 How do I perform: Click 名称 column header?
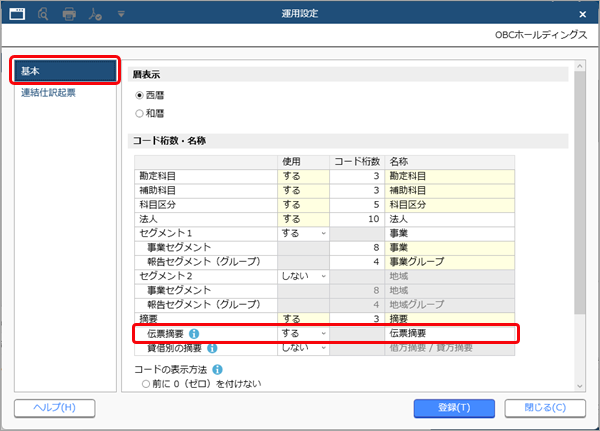tap(450, 162)
